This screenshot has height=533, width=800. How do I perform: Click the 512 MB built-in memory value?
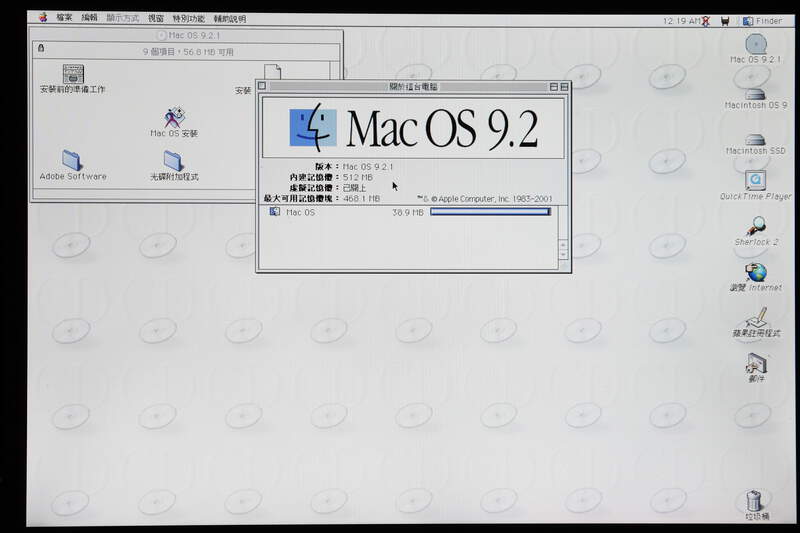tap(358, 177)
